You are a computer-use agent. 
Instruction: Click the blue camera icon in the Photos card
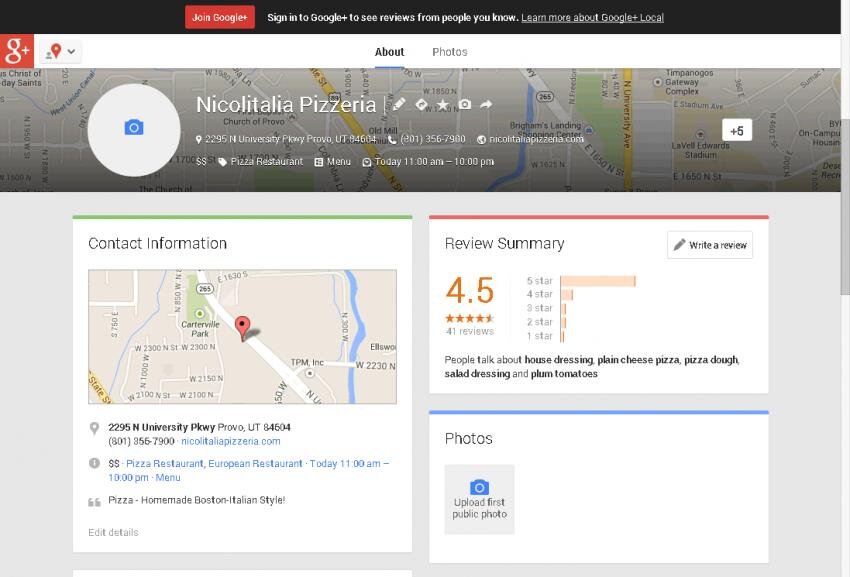click(x=479, y=486)
